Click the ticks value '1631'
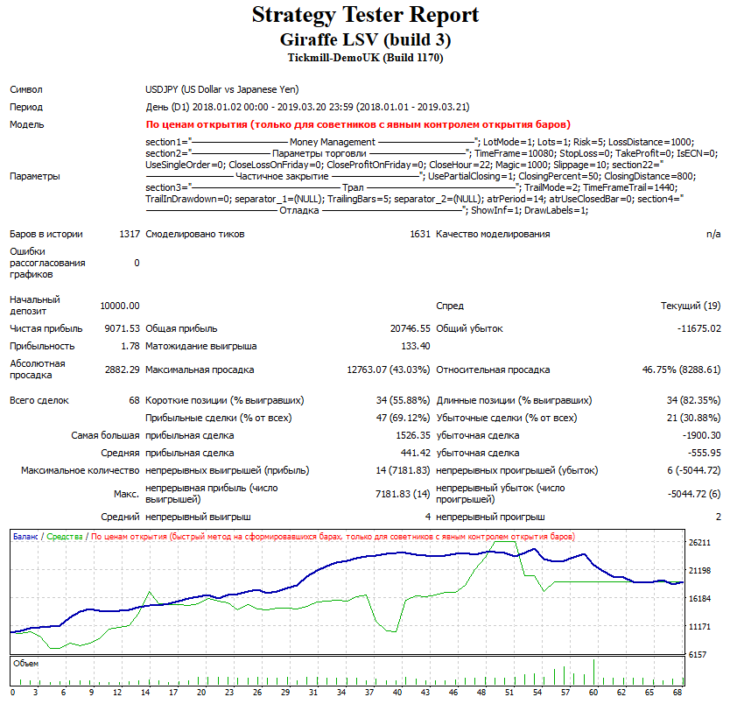The height and width of the screenshot is (704, 730). pyautogui.click(x=420, y=234)
